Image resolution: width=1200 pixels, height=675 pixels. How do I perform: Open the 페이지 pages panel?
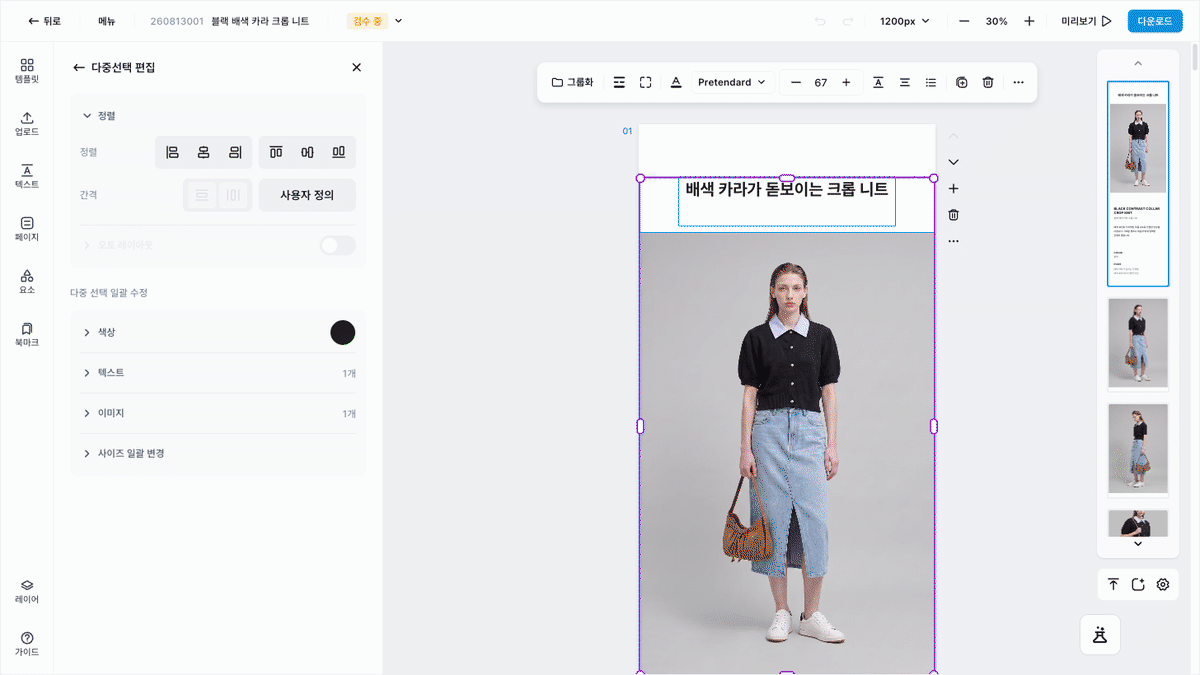[27, 229]
